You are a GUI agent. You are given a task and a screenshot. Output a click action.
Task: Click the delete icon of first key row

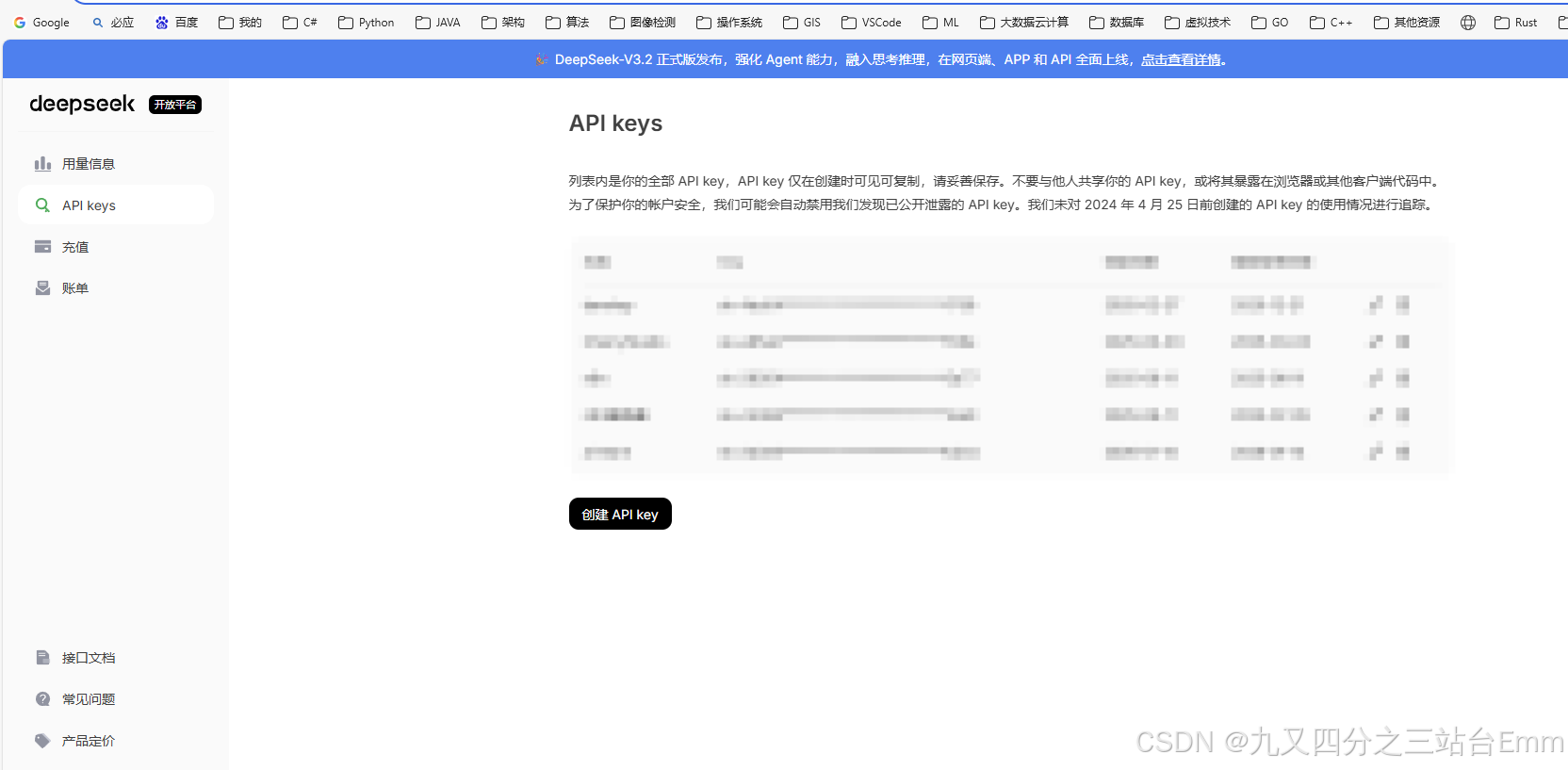[x=1402, y=303]
